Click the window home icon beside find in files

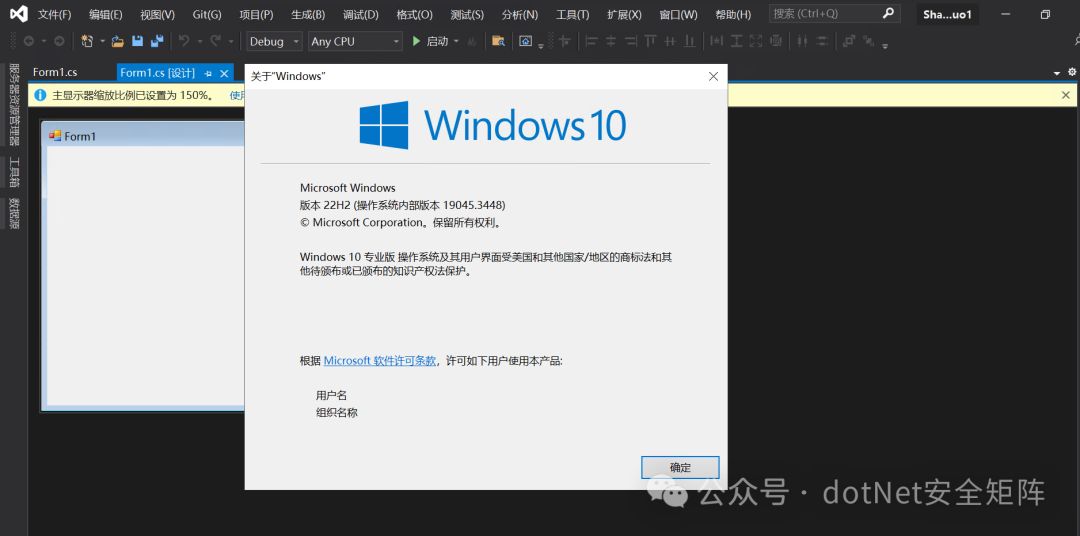pos(526,41)
